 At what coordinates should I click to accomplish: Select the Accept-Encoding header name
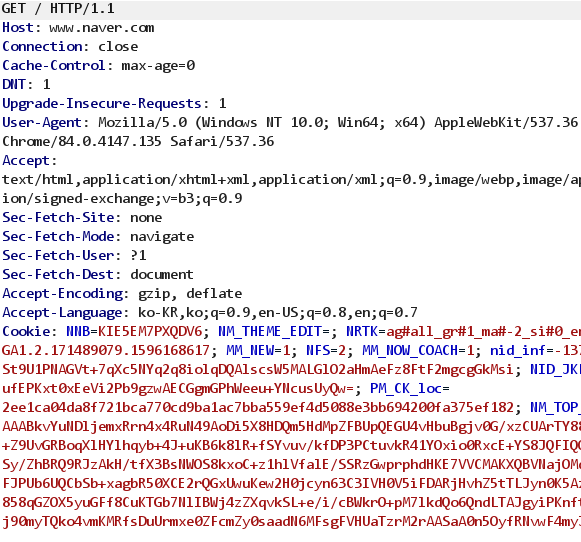pos(62,293)
